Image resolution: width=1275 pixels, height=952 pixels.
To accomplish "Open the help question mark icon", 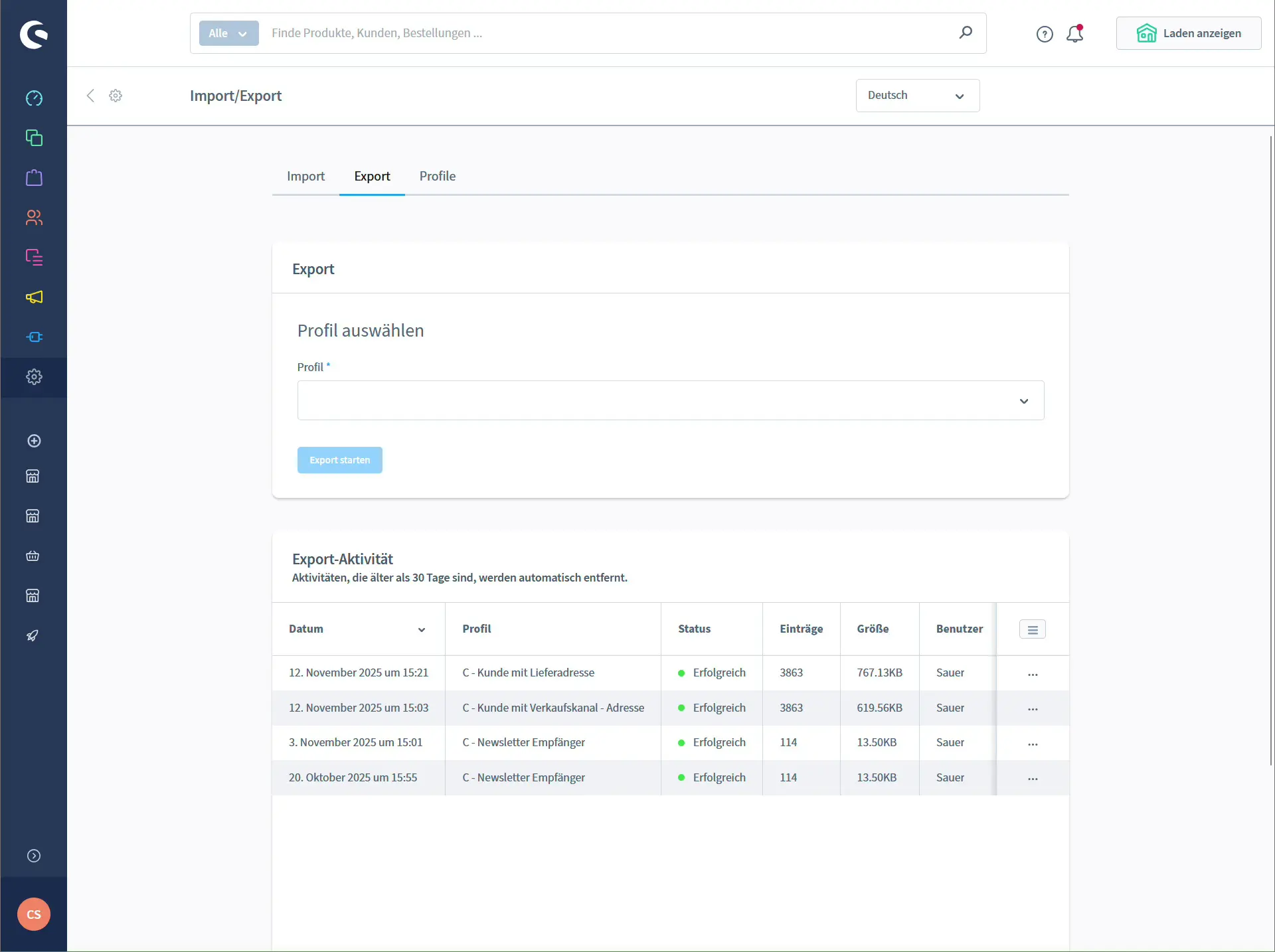I will click(1044, 33).
